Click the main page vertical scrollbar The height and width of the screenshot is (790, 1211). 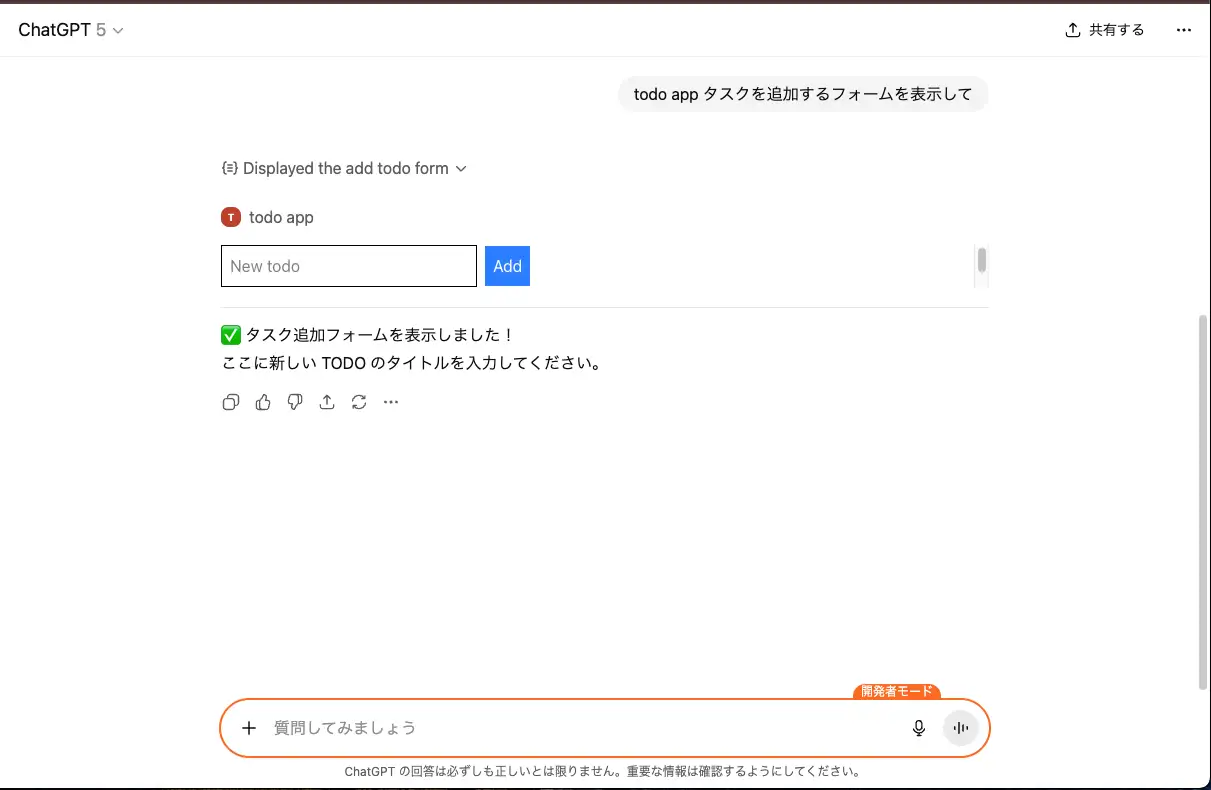coord(1203,500)
